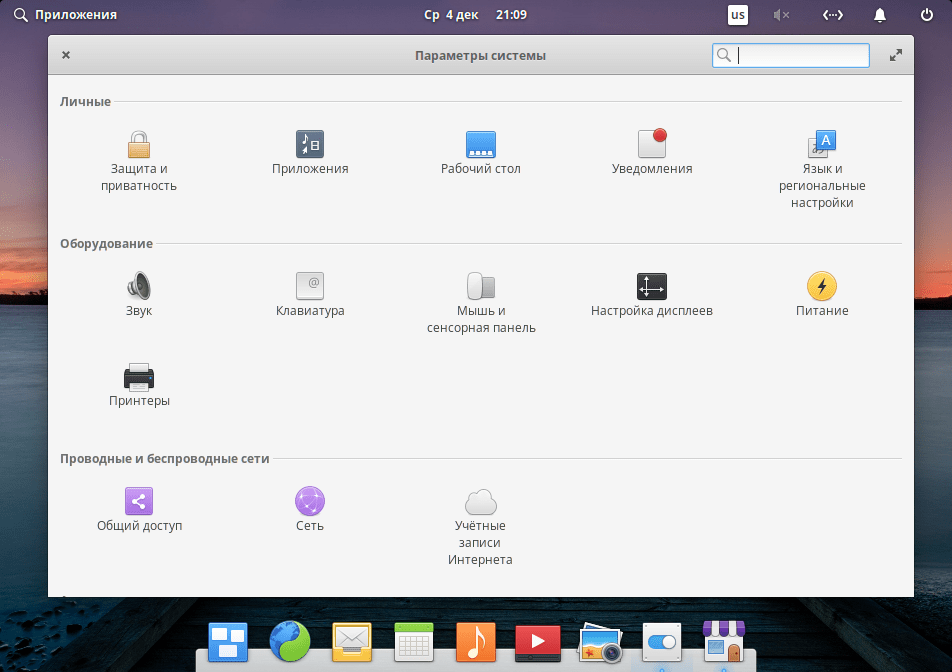Open Общий доступ sharing settings
The width and height of the screenshot is (952, 672).
pos(139,502)
